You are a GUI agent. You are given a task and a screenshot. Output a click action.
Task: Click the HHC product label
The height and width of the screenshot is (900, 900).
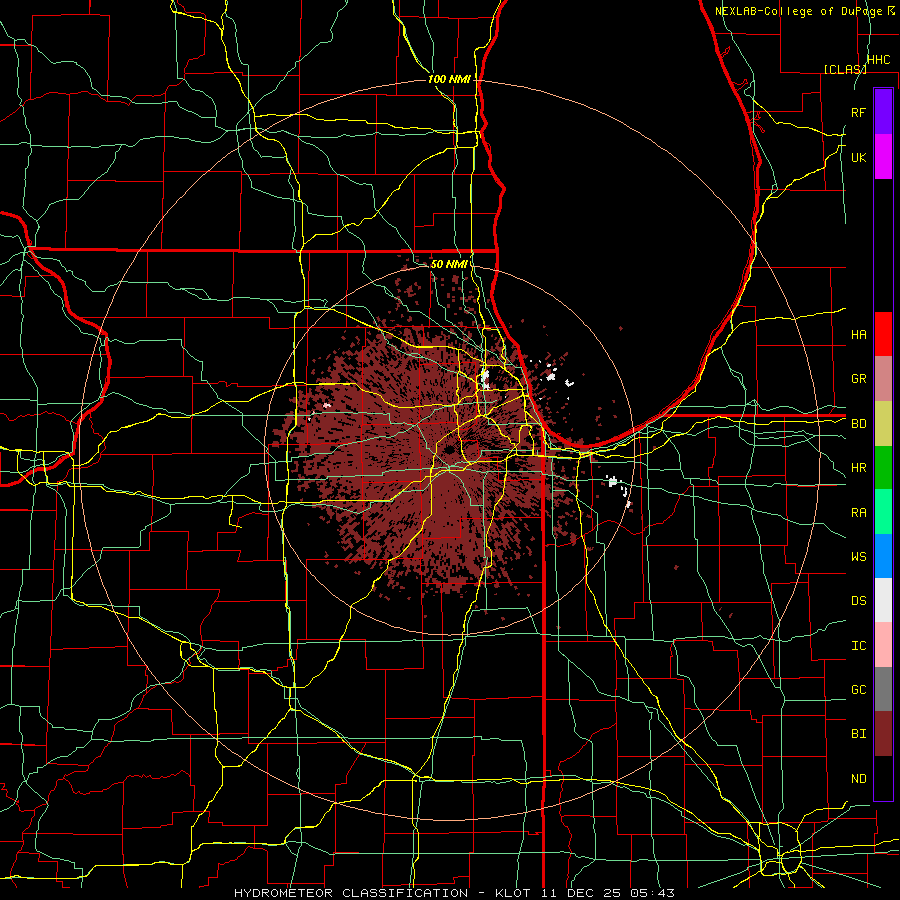click(x=878, y=60)
